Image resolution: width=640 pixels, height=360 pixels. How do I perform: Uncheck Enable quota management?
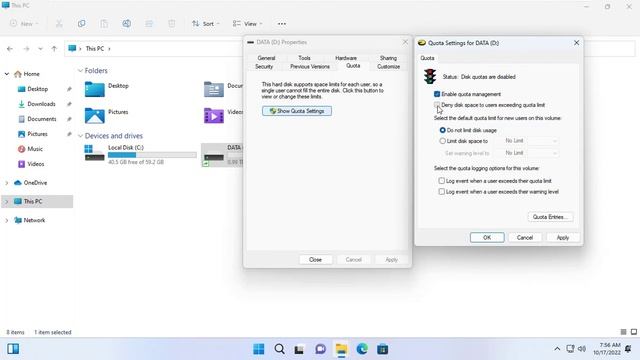coord(437,94)
